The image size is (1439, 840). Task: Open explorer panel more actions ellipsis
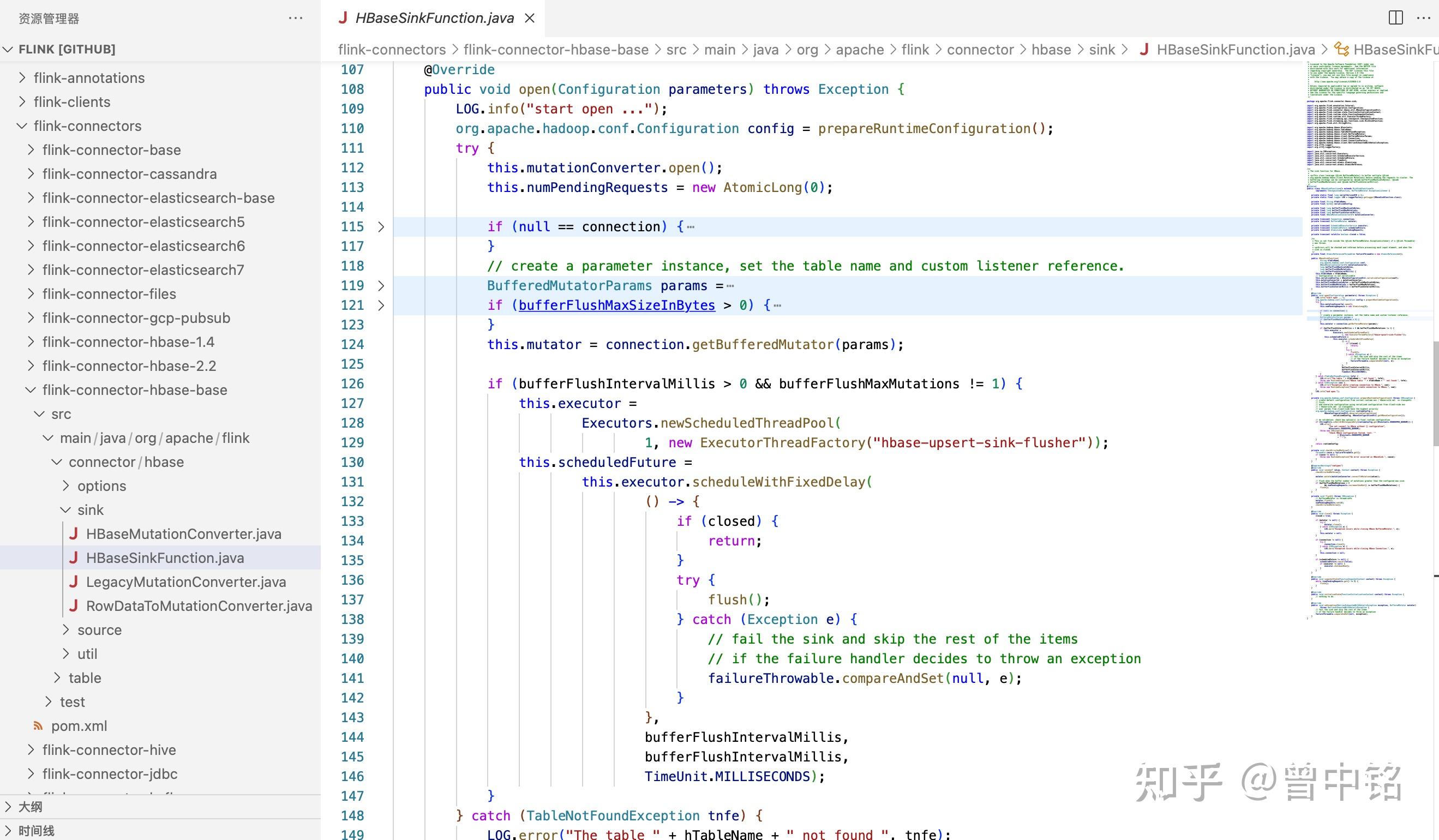tap(295, 19)
